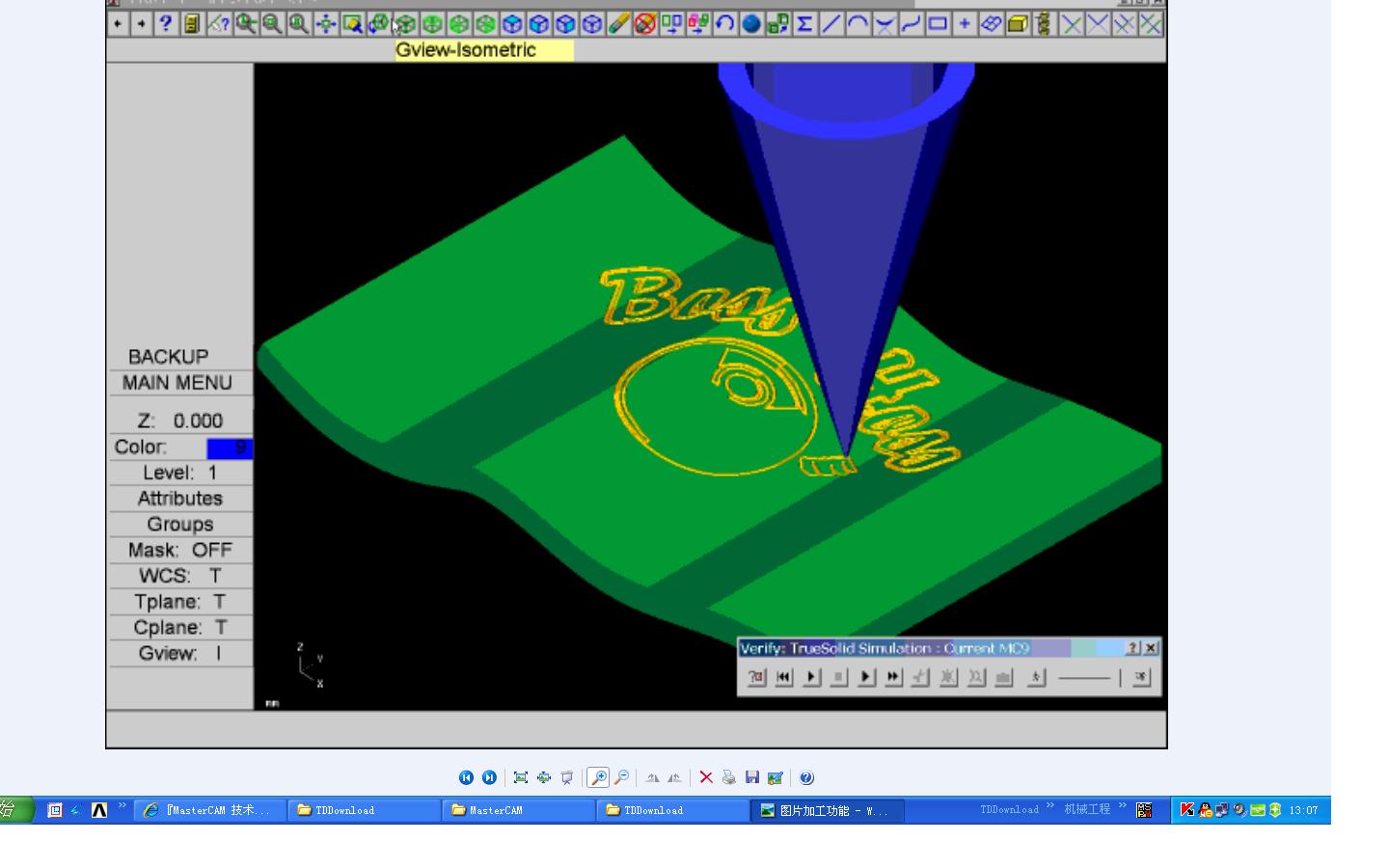Expand the 机械工程 toolbar chevron
Image resolution: width=1389 pixels, height=868 pixels.
tap(1123, 806)
